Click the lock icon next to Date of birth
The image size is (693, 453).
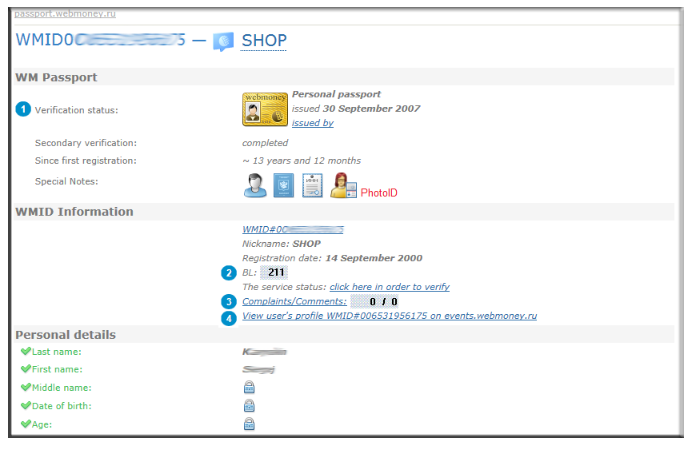tap(249, 406)
